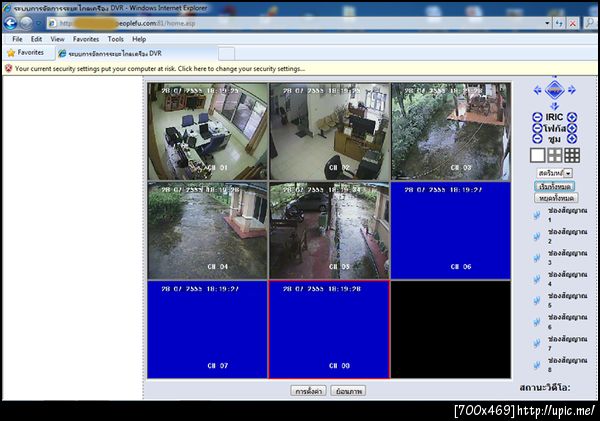Click the settings (การตั้งค่า) button
This screenshot has height=421, width=600.
click(x=308, y=391)
